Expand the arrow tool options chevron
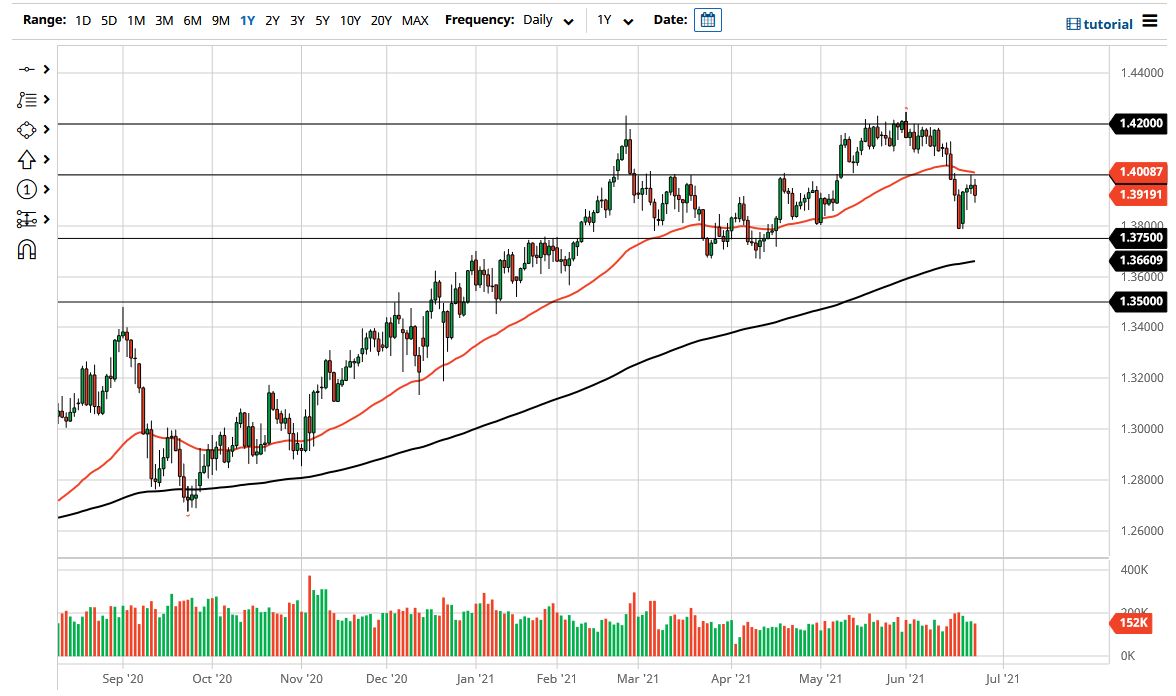This screenshot has height=696, width=1176. coord(46,159)
